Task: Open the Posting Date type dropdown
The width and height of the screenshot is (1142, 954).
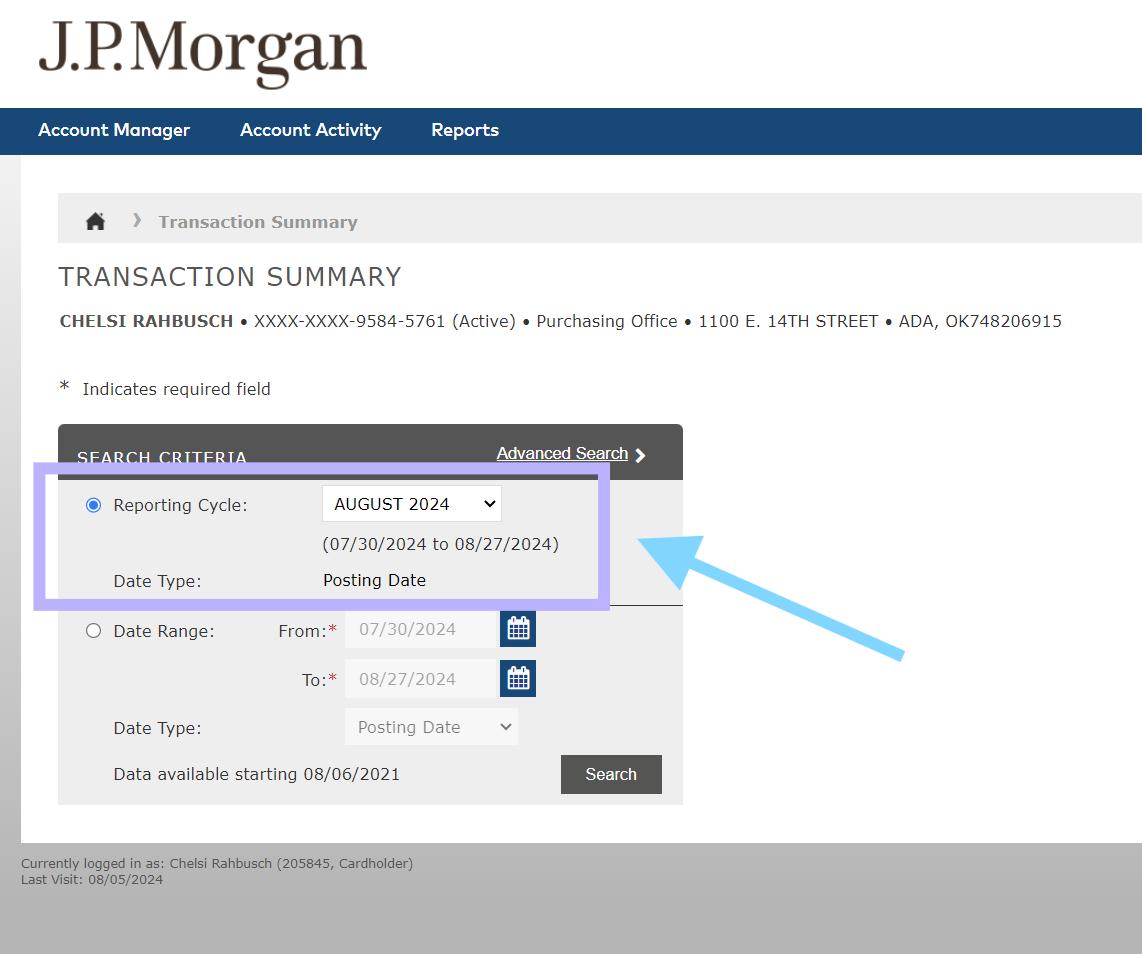Action: click(431, 727)
